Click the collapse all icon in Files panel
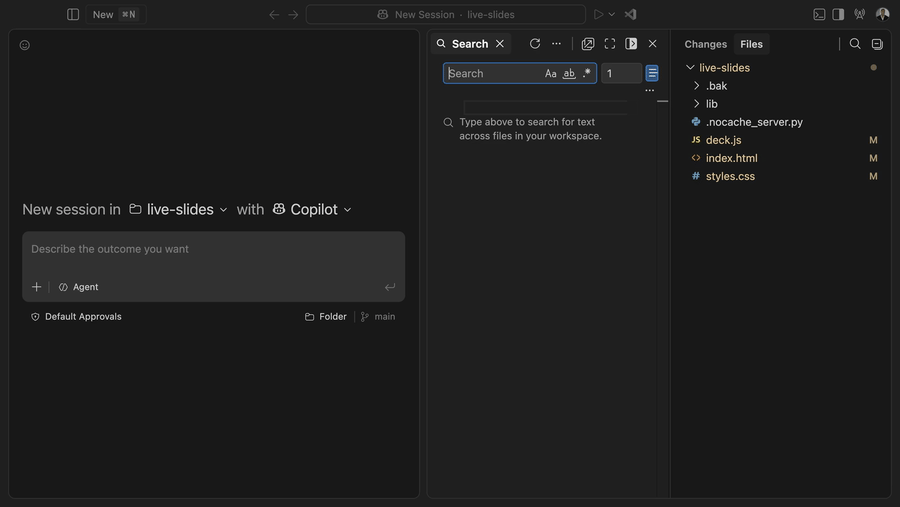900x507 pixels. [x=877, y=44]
